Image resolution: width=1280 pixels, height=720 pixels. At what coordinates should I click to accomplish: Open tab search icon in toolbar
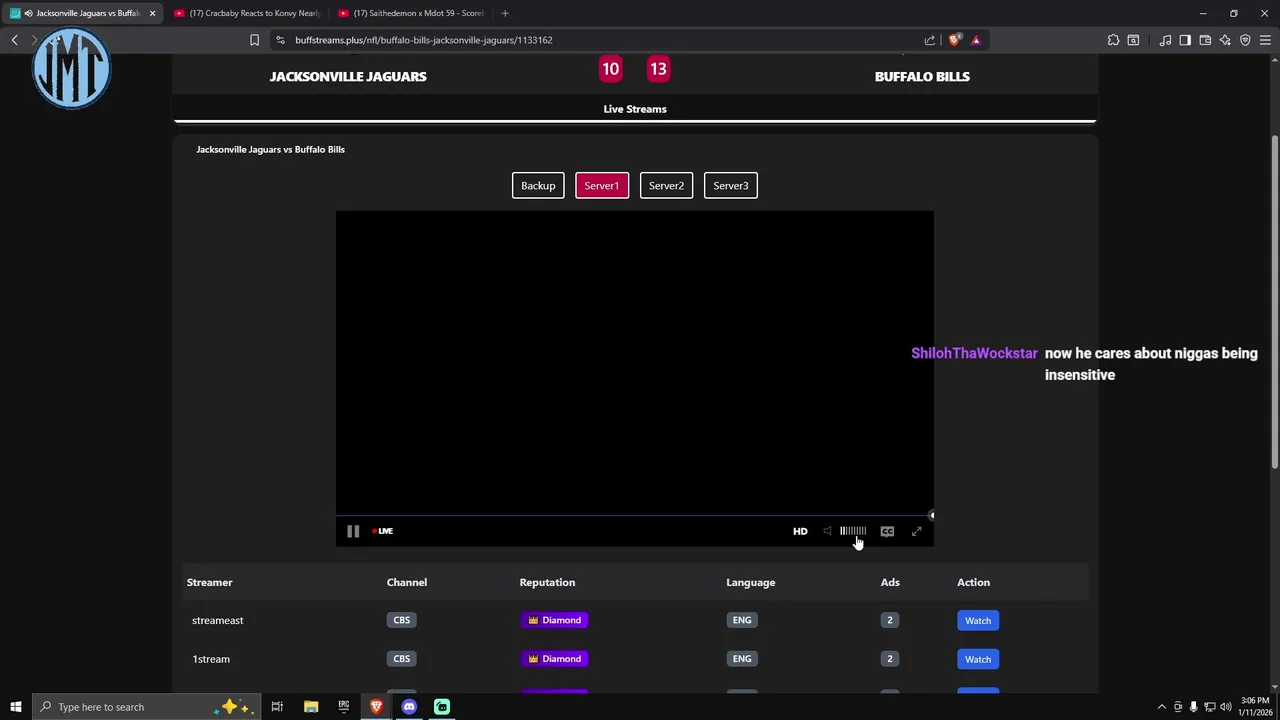click(1133, 40)
